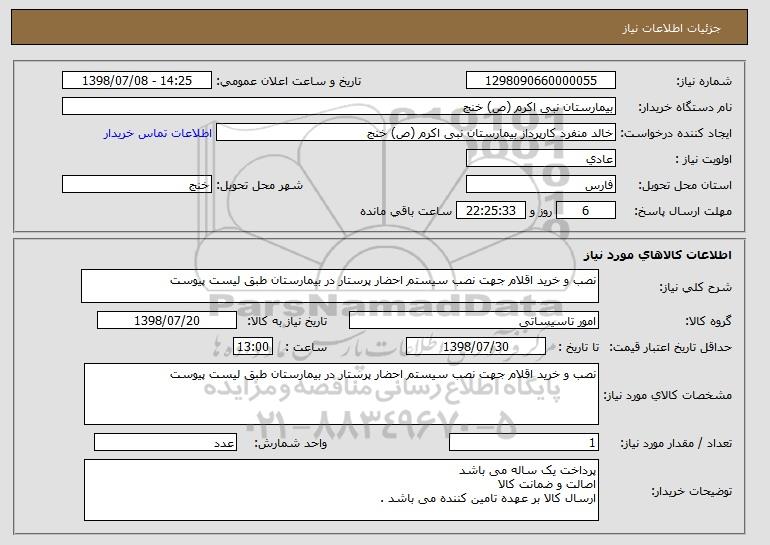Click the اطلاعات کالاهای مورد نیاز section heading
Image resolution: width=770 pixels, height=545 pixels.
click(x=658, y=255)
